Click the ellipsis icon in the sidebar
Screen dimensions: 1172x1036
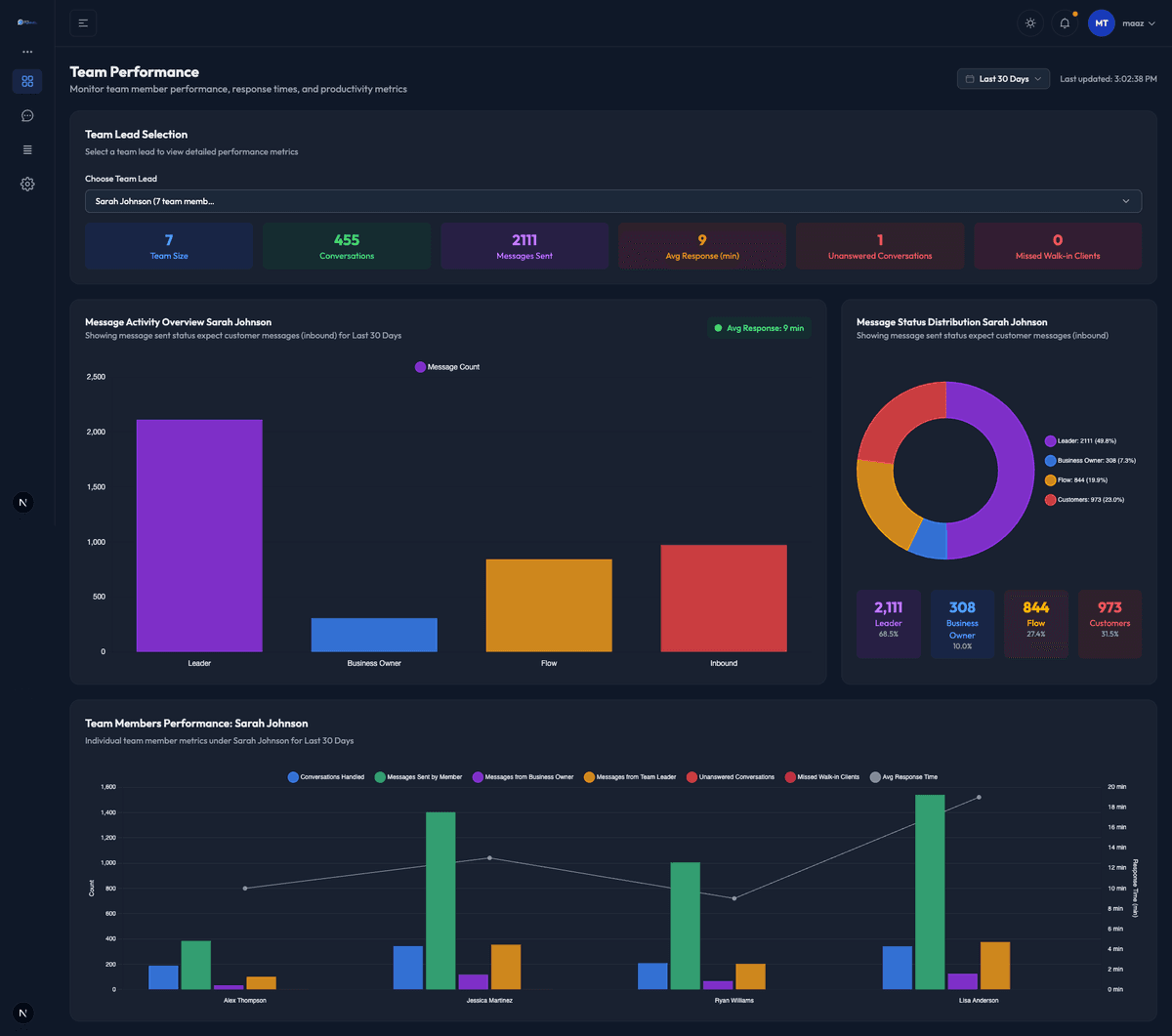pos(26,51)
